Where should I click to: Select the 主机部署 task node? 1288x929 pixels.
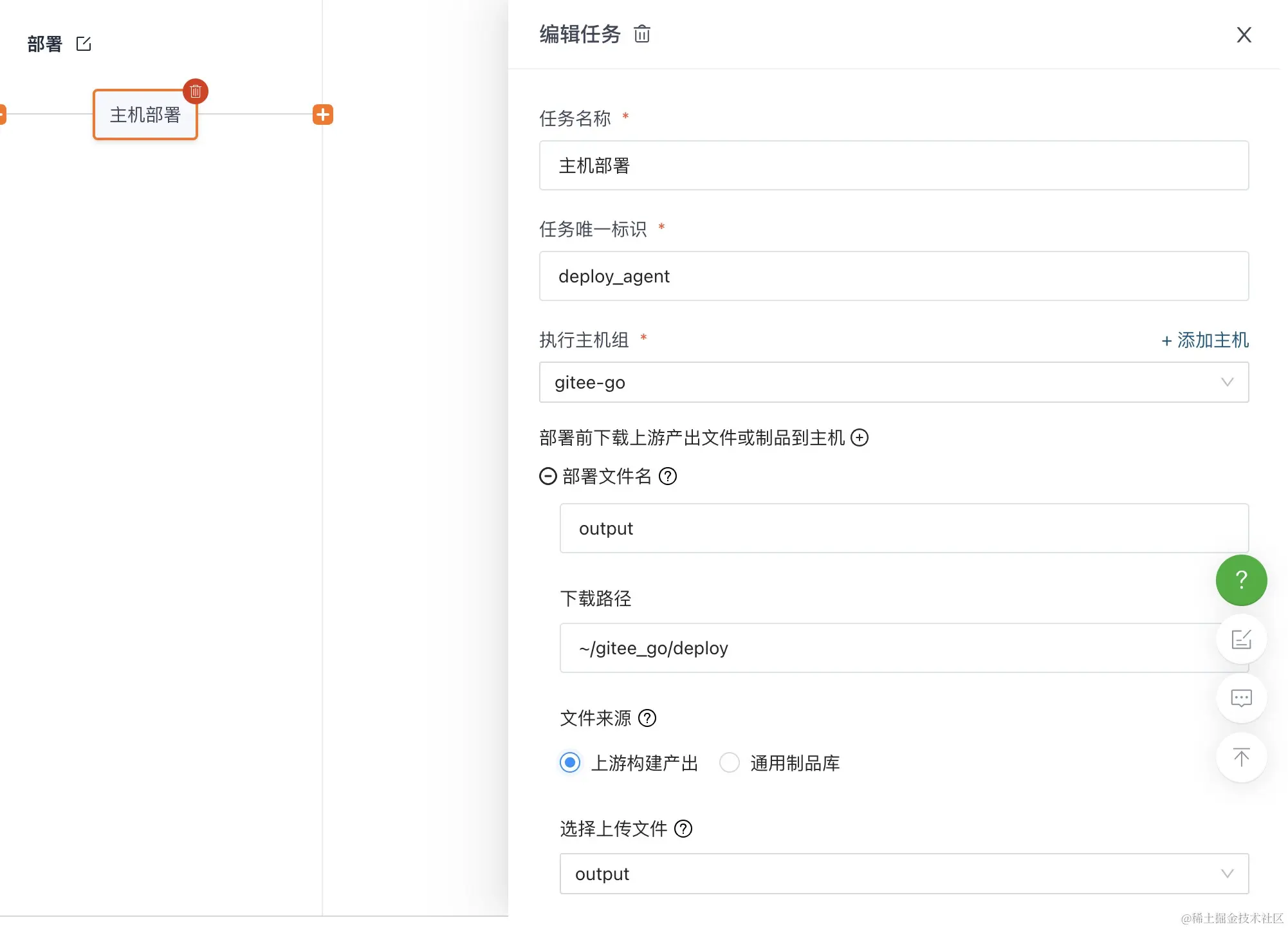(x=145, y=115)
